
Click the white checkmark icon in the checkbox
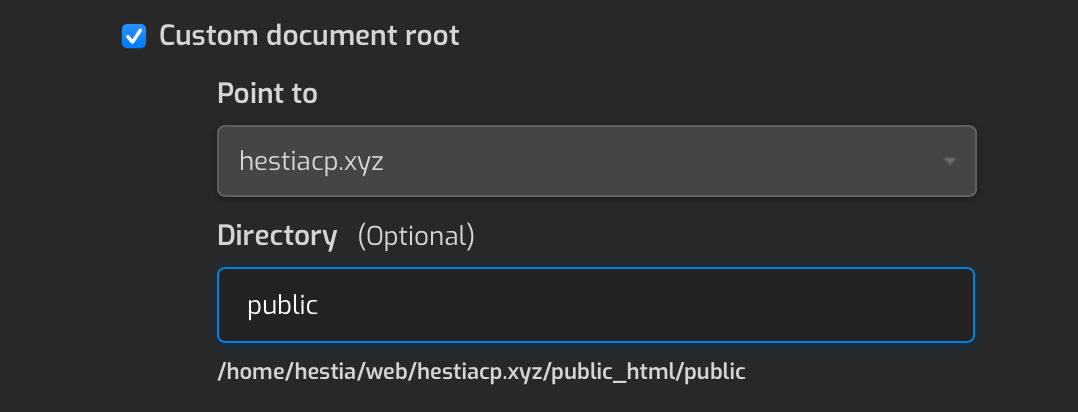click(133, 37)
